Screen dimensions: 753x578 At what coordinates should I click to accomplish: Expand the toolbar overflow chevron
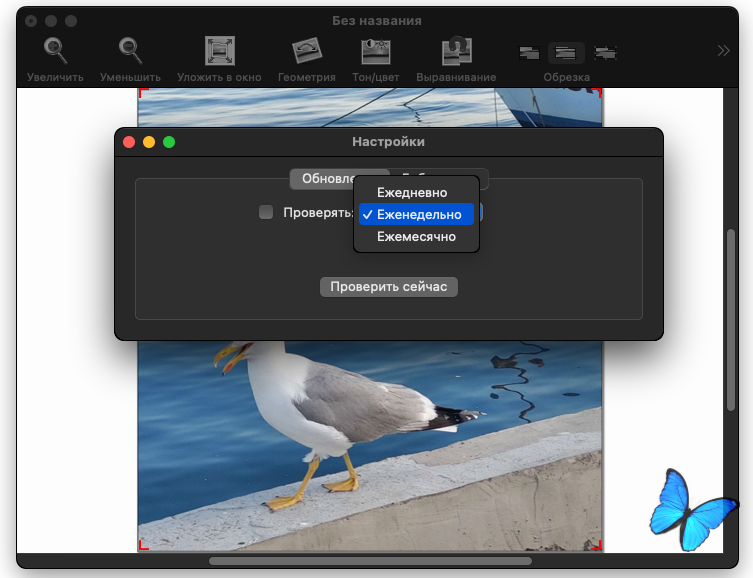(724, 51)
